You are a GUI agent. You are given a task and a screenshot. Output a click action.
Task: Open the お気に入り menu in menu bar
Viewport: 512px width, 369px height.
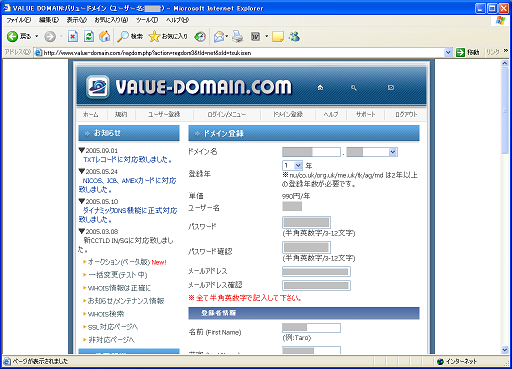point(111,20)
